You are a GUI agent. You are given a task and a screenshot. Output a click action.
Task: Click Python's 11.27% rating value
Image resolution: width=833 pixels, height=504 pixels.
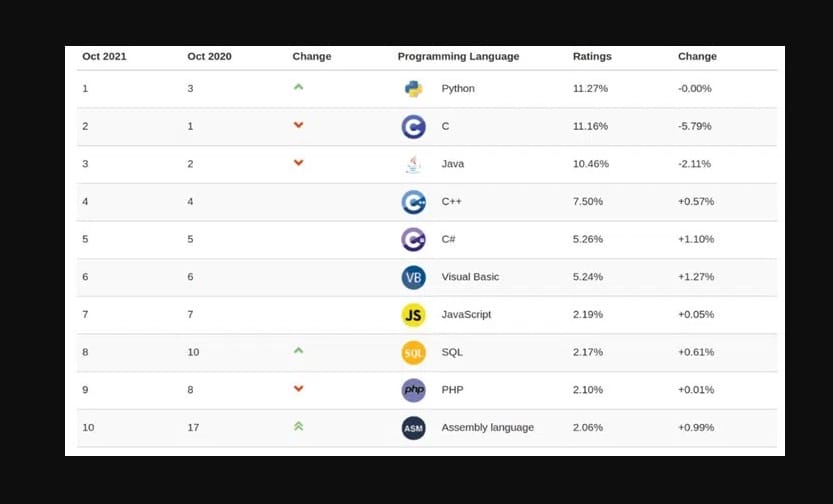click(590, 89)
